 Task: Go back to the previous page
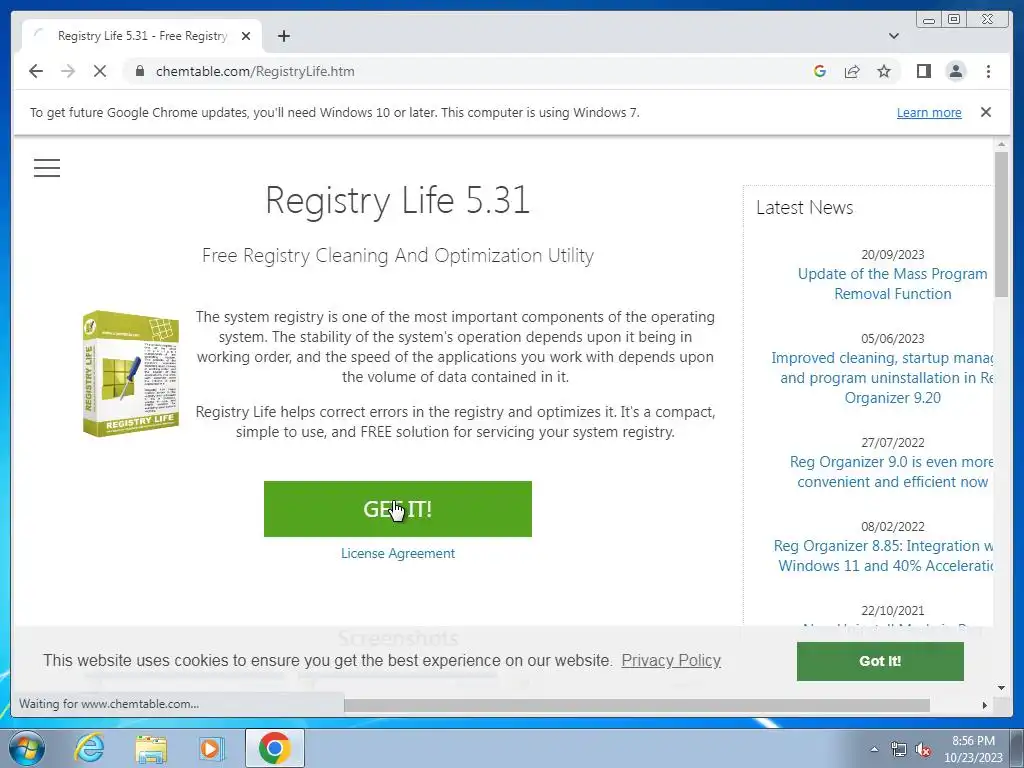(36, 71)
